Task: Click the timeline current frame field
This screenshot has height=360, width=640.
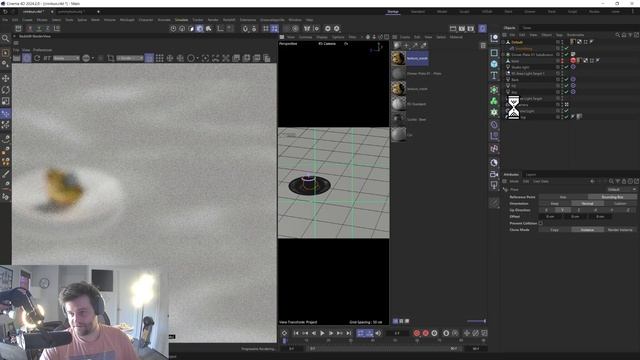Action: click(397, 333)
